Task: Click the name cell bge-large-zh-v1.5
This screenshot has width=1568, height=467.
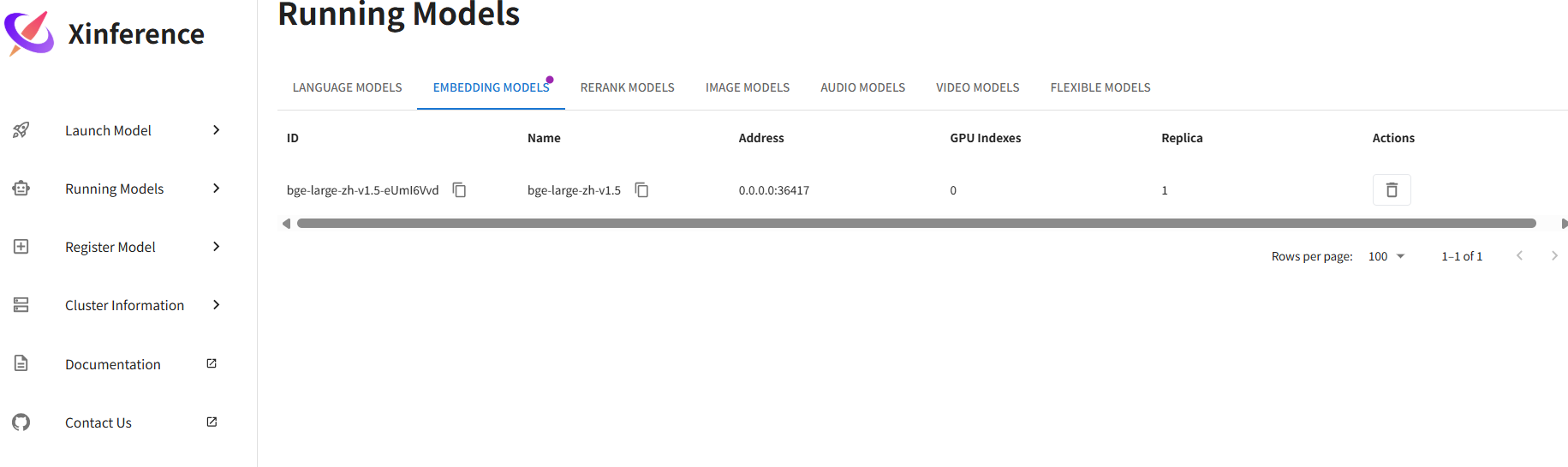Action: (x=574, y=190)
